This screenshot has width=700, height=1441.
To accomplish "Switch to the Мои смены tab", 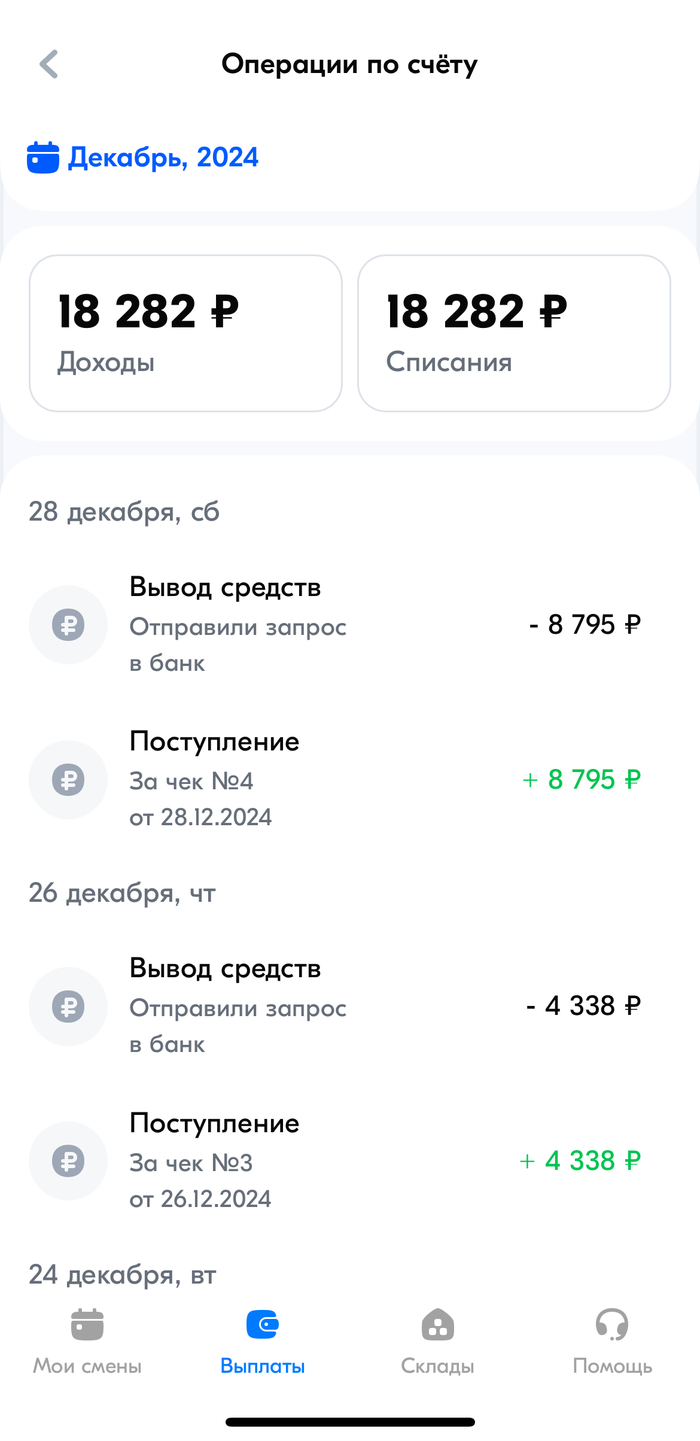I will 87,1366.
